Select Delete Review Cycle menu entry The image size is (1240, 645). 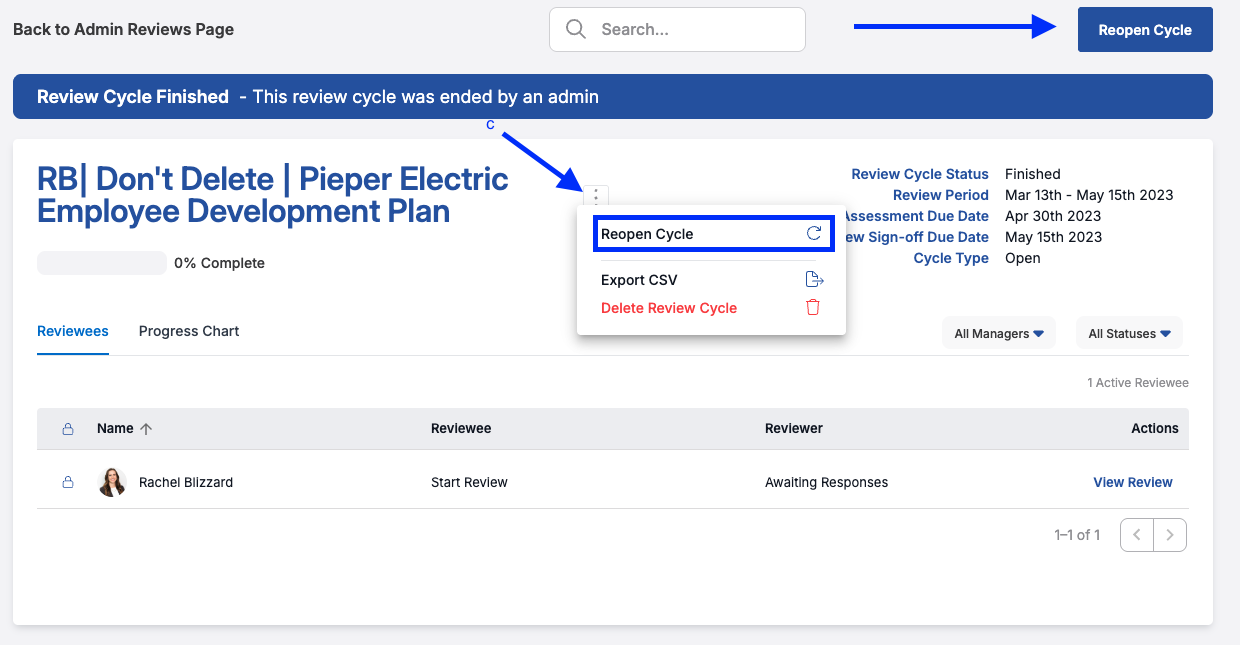(669, 308)
